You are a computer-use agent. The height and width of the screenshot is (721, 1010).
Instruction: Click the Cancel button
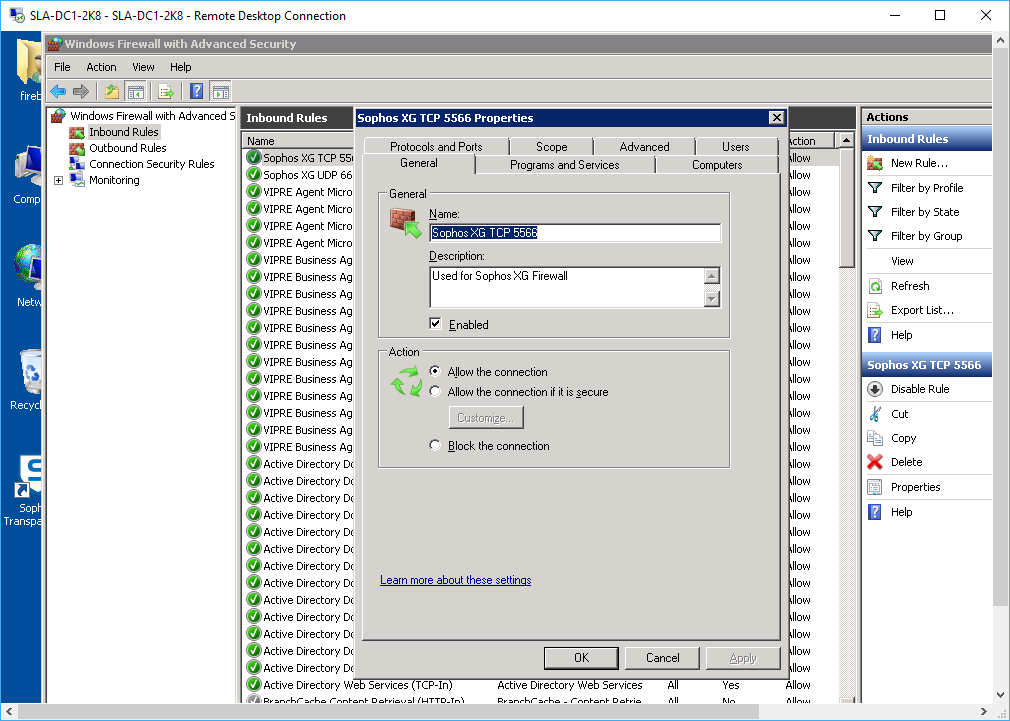(x=662, y=658)
